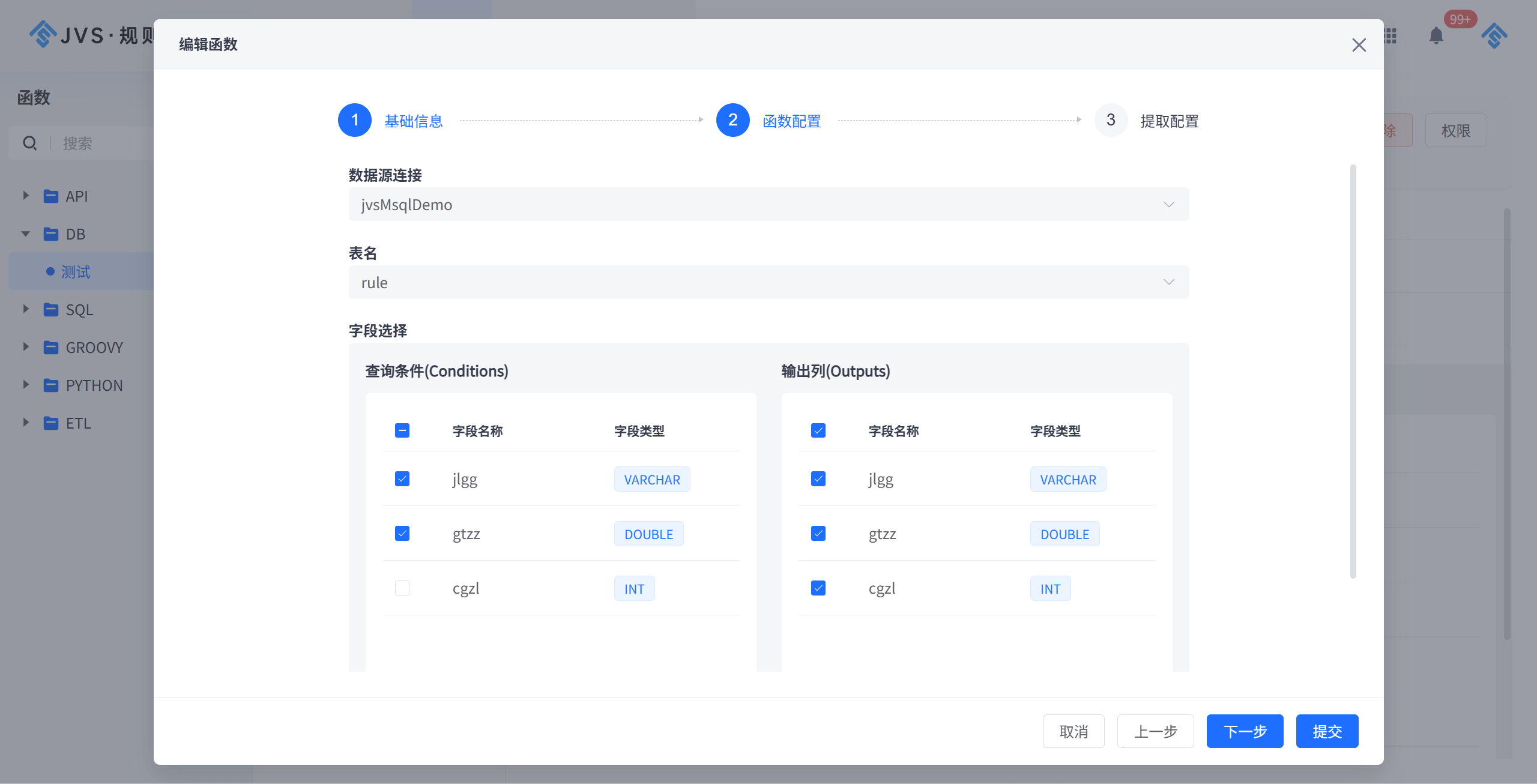Uncheck gtzz in Outputs table
Image resolution: width=1537 pixels, height=784 pixels.
pos(818,533)
